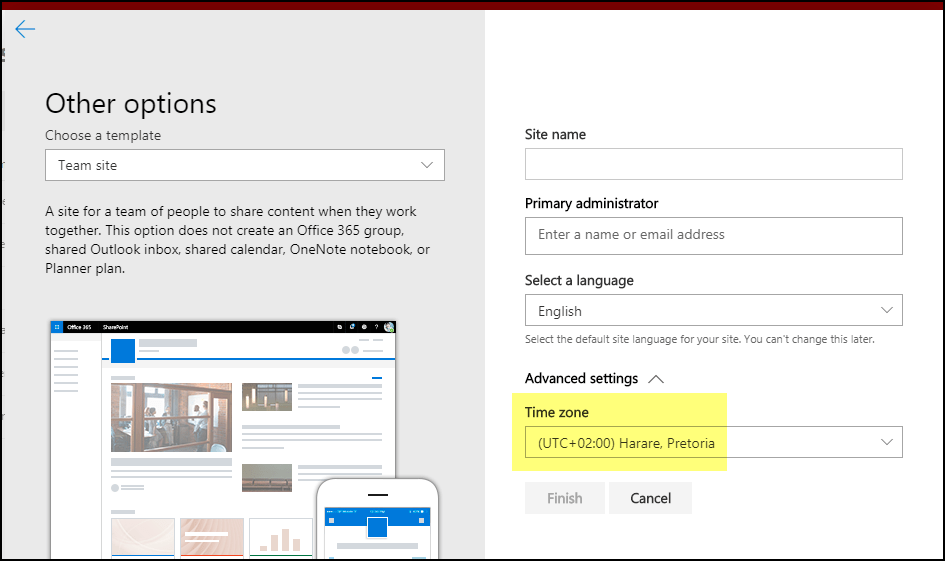Click the help question mark in preview
Screen dimensions: 945x561
point(375,327)
